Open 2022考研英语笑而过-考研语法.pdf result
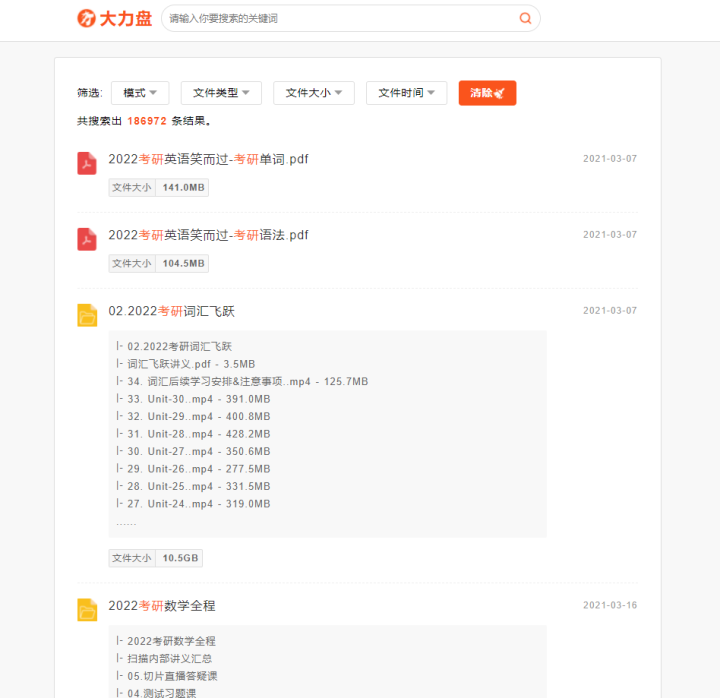The image size is (720, 698). click(x=208, y=235)
